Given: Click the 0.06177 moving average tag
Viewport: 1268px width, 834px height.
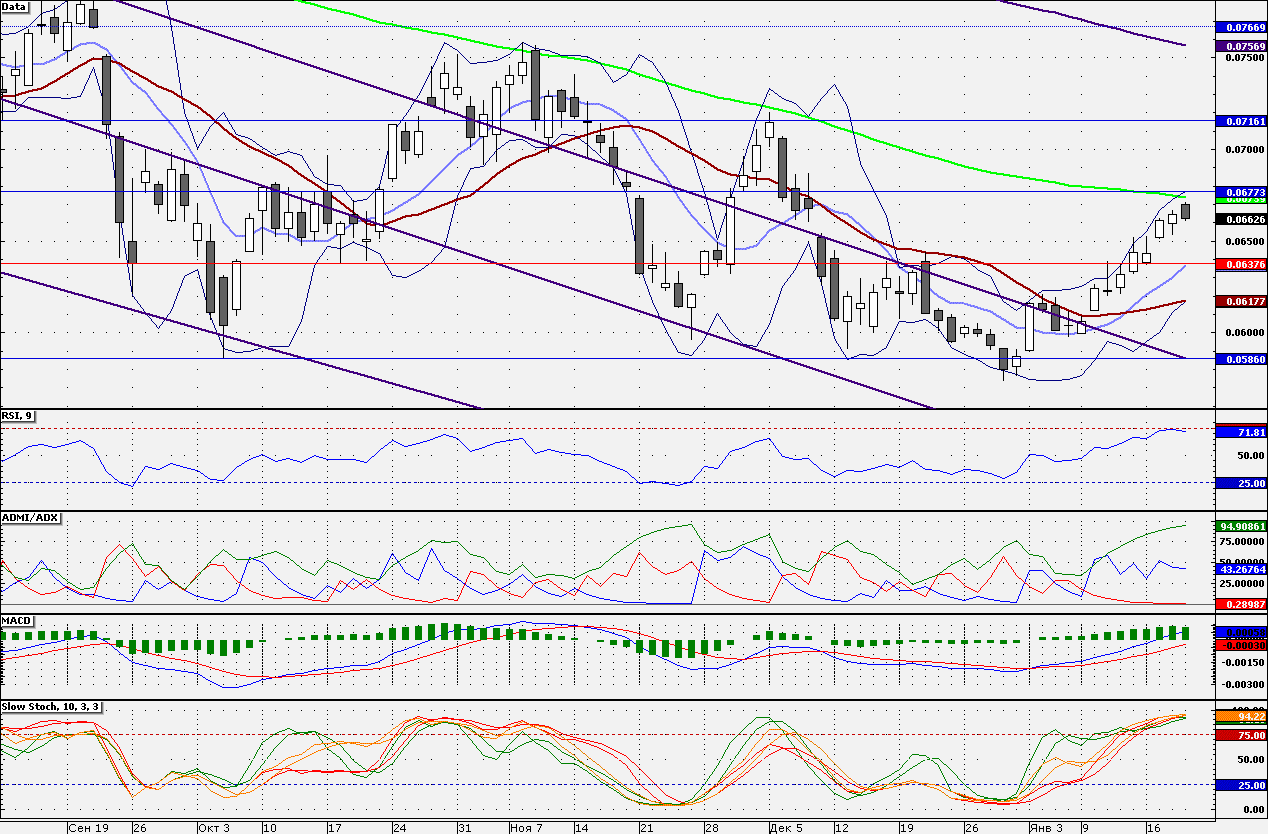Looking at the screenshot, I should 1240,300.
